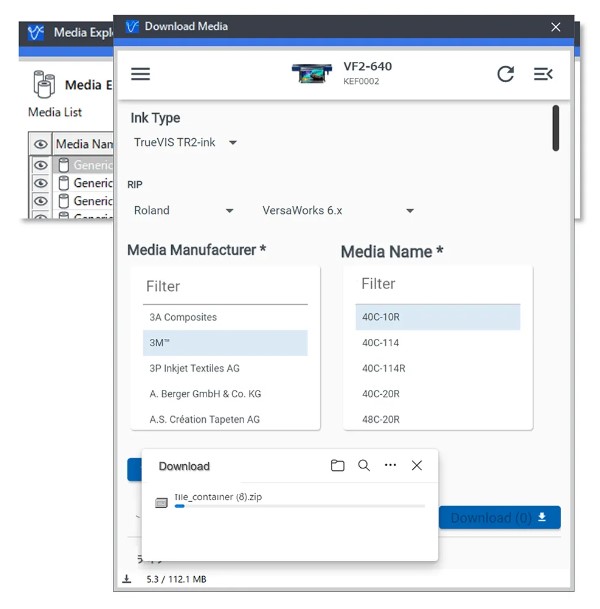Image resolution: width=600 pixels, height=609 pixels.
Task: Click the Media Name column header
Action: click(x=83, y=144)
